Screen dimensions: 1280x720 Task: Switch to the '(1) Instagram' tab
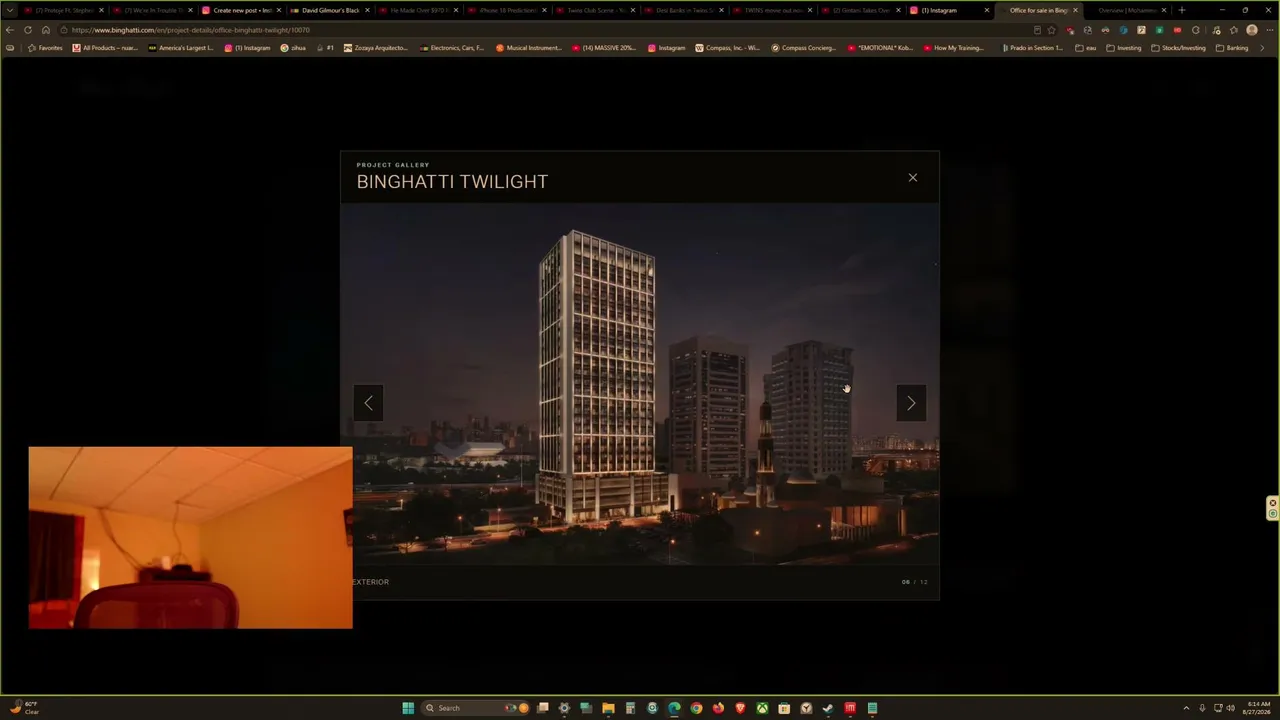[949, 10]
